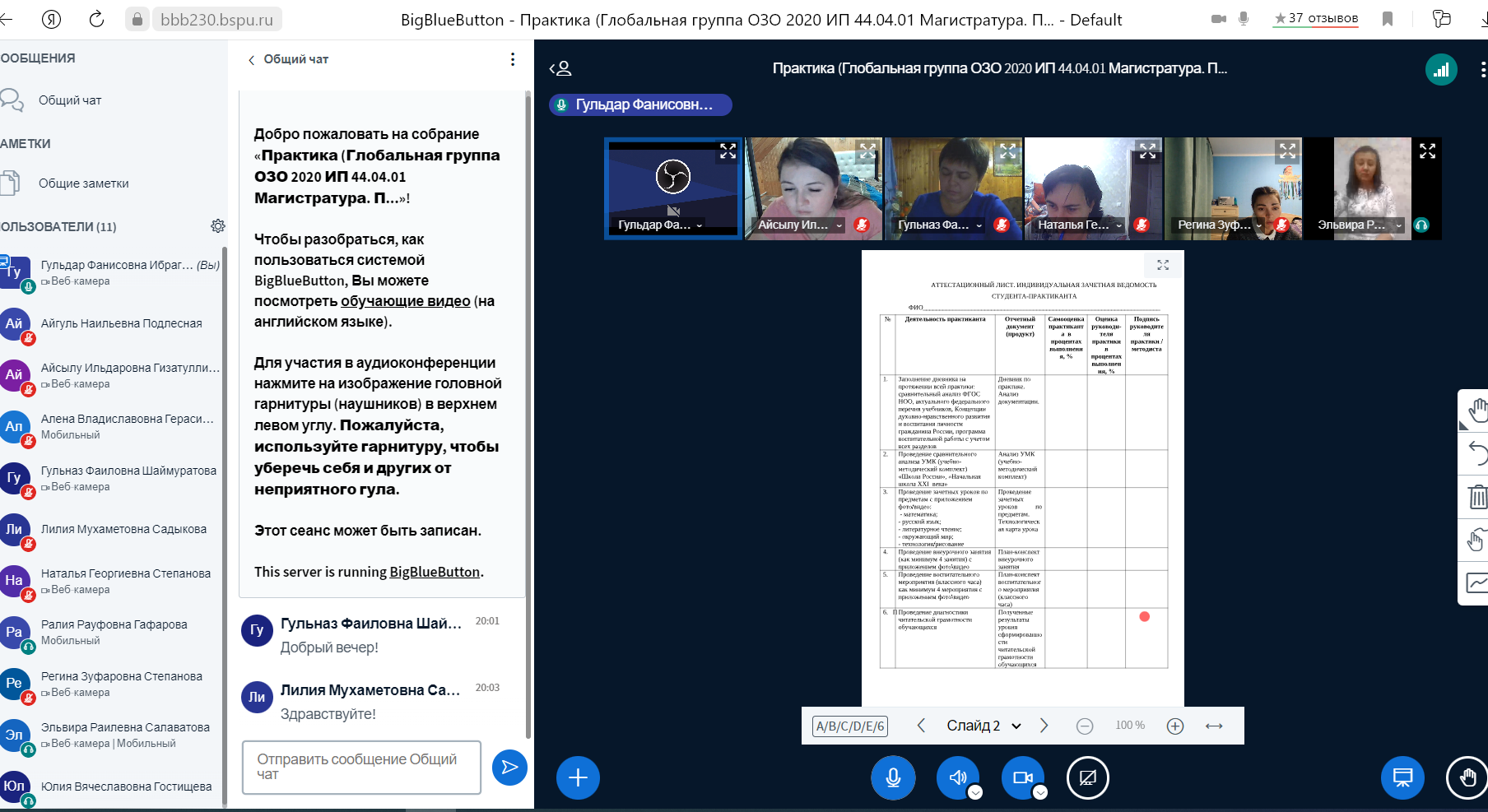The height and width of the screenshot is (812, 1488).
Task: Open dropdown on Айсылу webcam name
Action: [839, 225]
